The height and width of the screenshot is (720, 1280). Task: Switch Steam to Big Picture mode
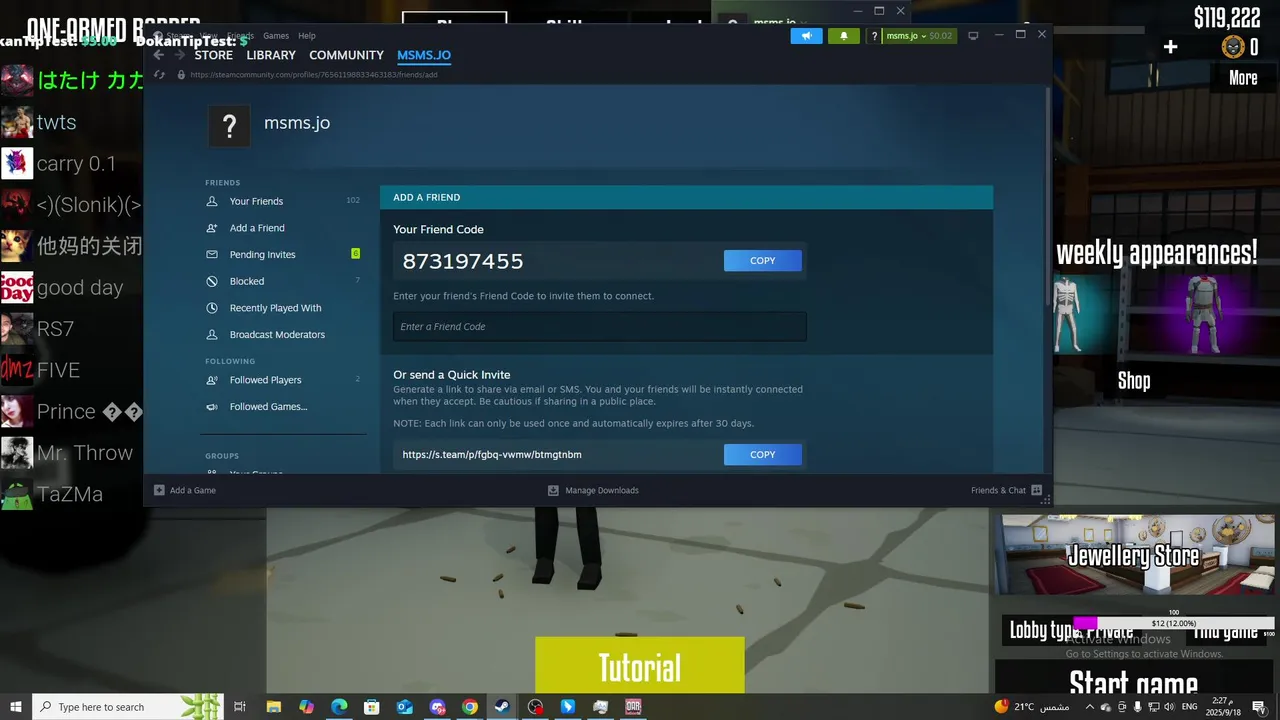[x=973, y=36]
